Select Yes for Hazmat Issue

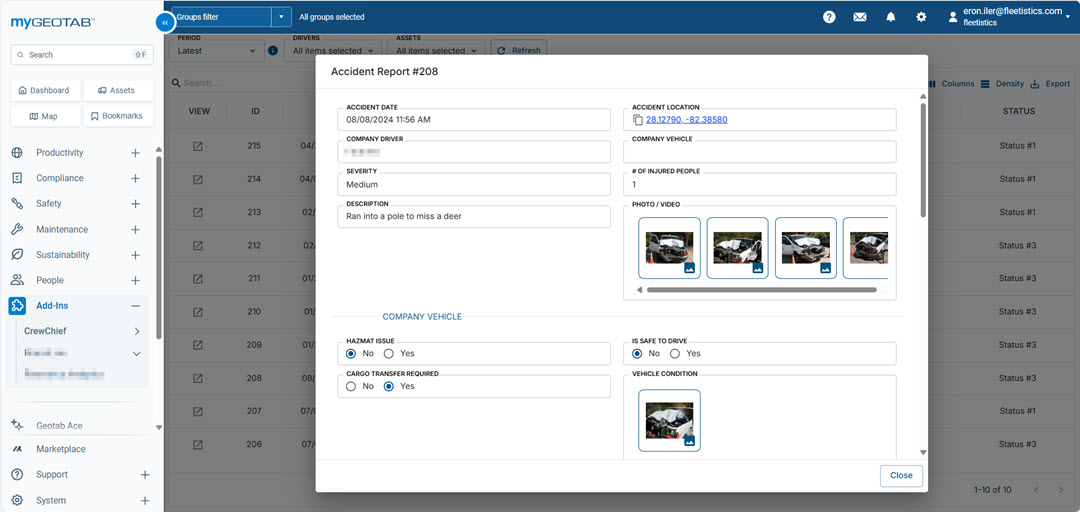389,354
